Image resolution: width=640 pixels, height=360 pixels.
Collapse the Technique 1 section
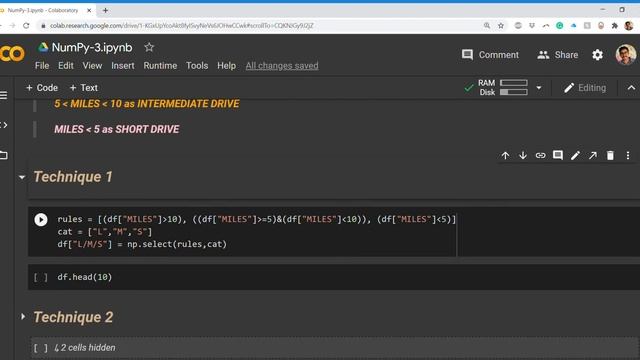click(x=22, y=177)
